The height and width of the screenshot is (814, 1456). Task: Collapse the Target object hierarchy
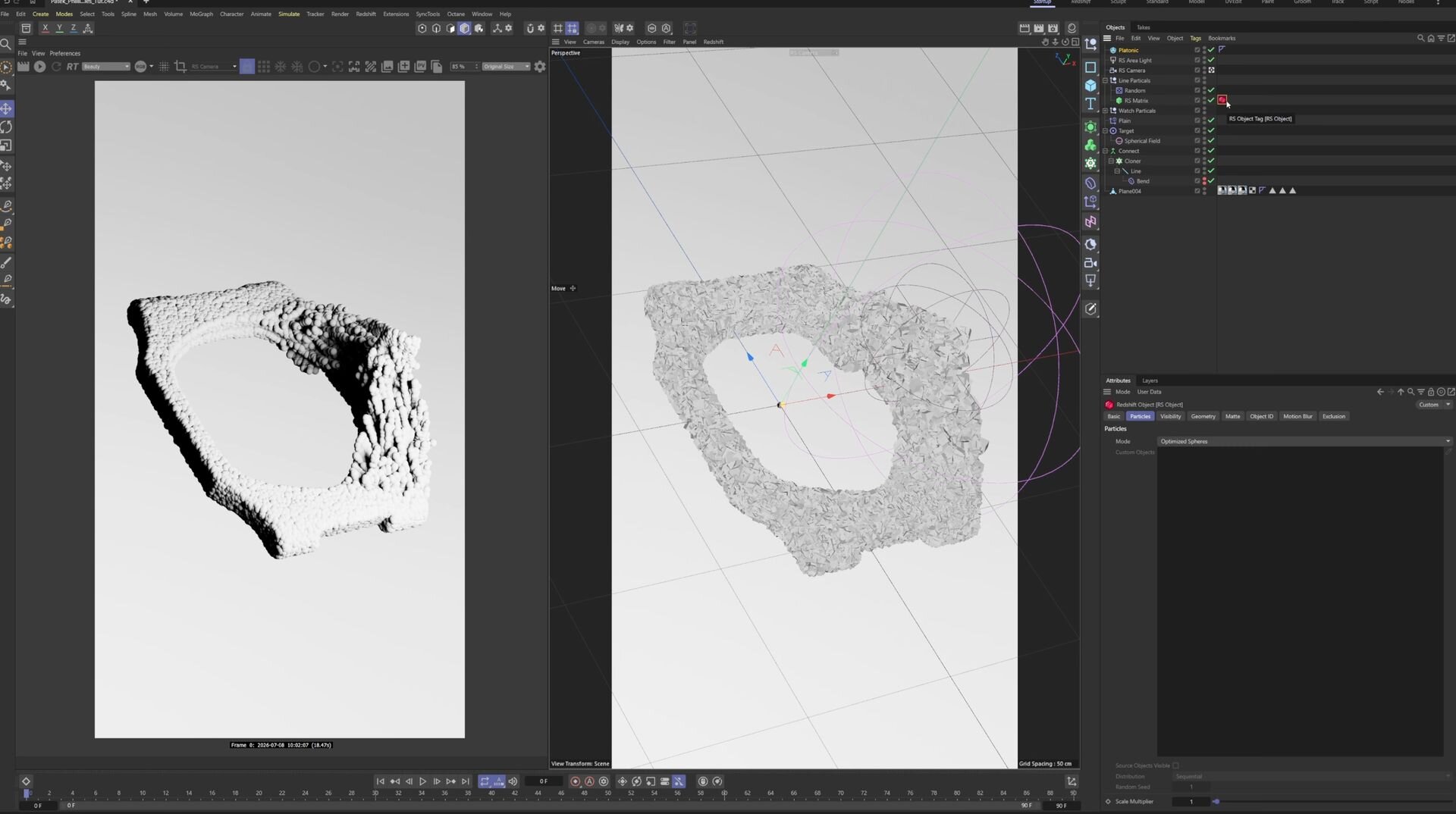click(1106, 131)
